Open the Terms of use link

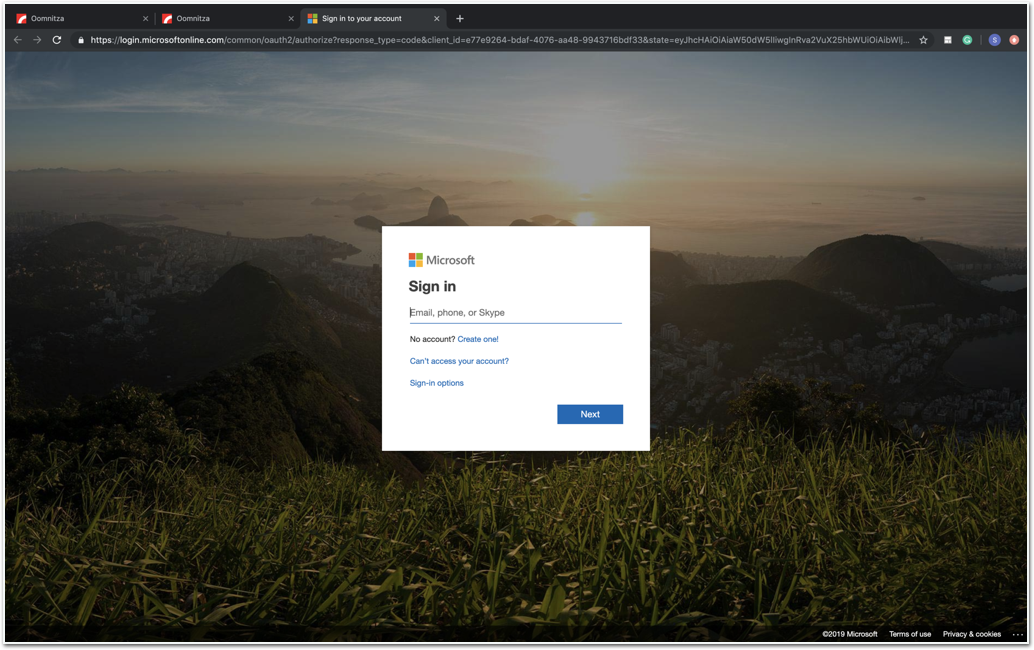pyautogui.click(x=910, y=634)
